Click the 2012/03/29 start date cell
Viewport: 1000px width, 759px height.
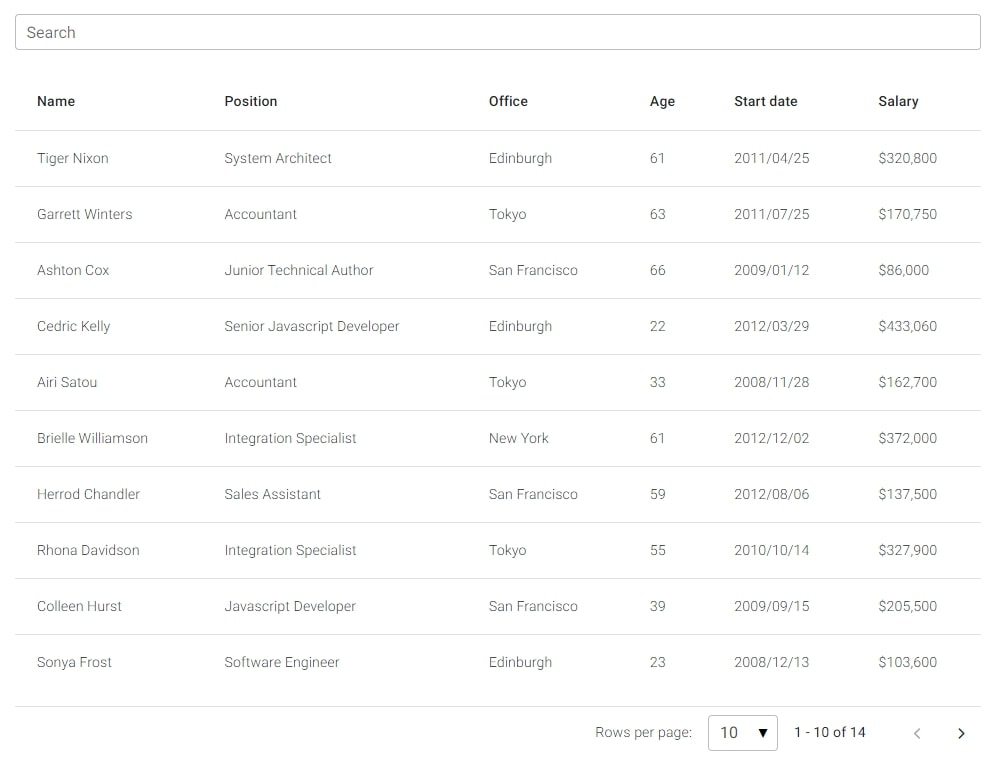pos(772,327)
